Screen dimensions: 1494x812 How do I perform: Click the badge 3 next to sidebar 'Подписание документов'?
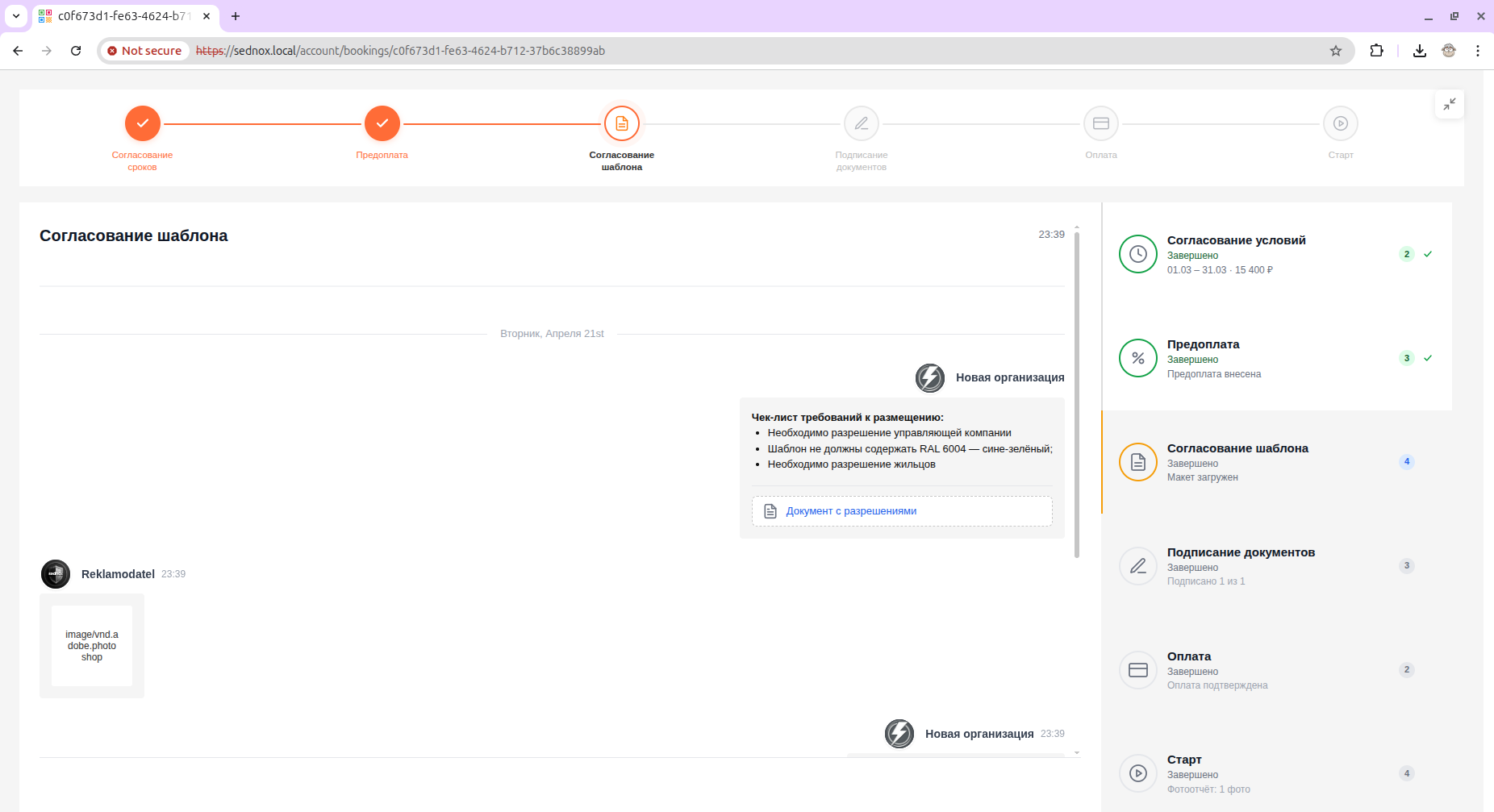tap(1407, 566)
